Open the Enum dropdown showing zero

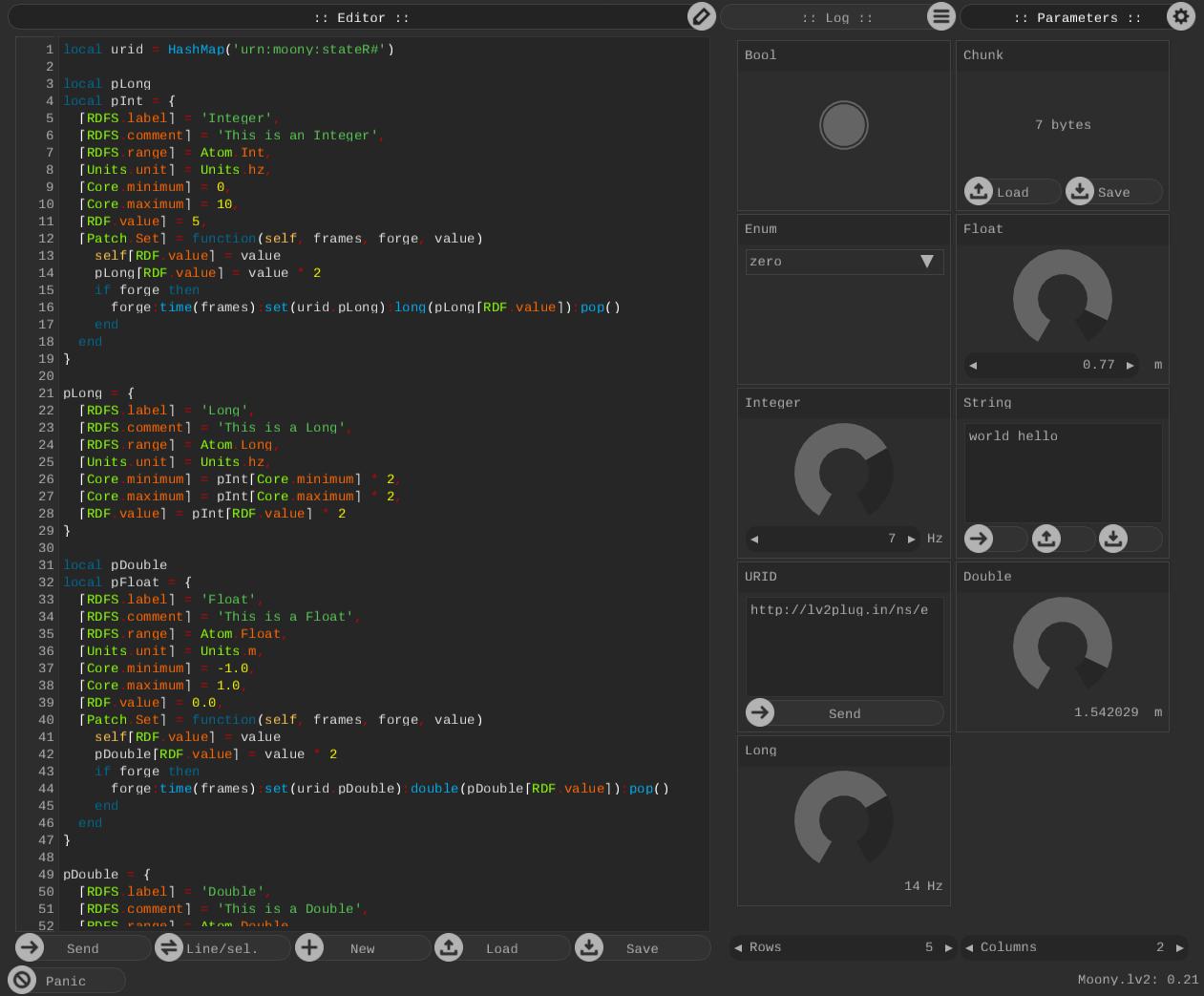[844, 262]
